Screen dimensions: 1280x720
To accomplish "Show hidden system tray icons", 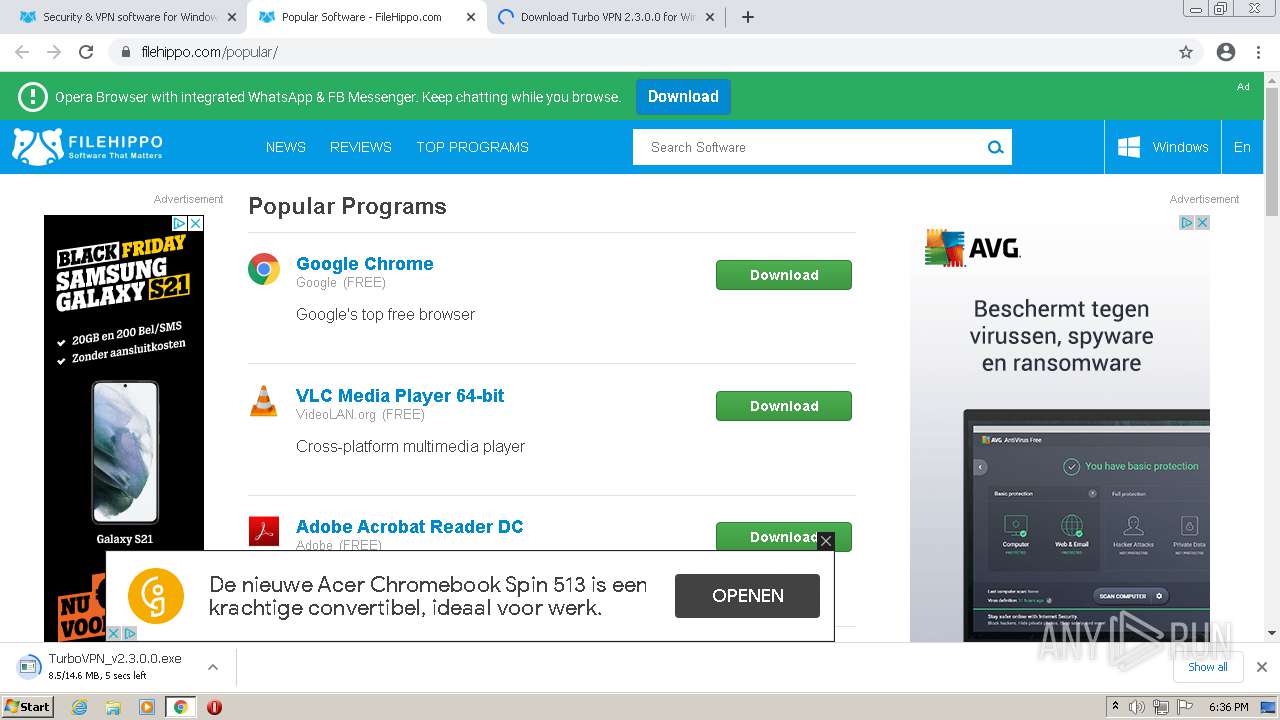I will point(1115,707).
